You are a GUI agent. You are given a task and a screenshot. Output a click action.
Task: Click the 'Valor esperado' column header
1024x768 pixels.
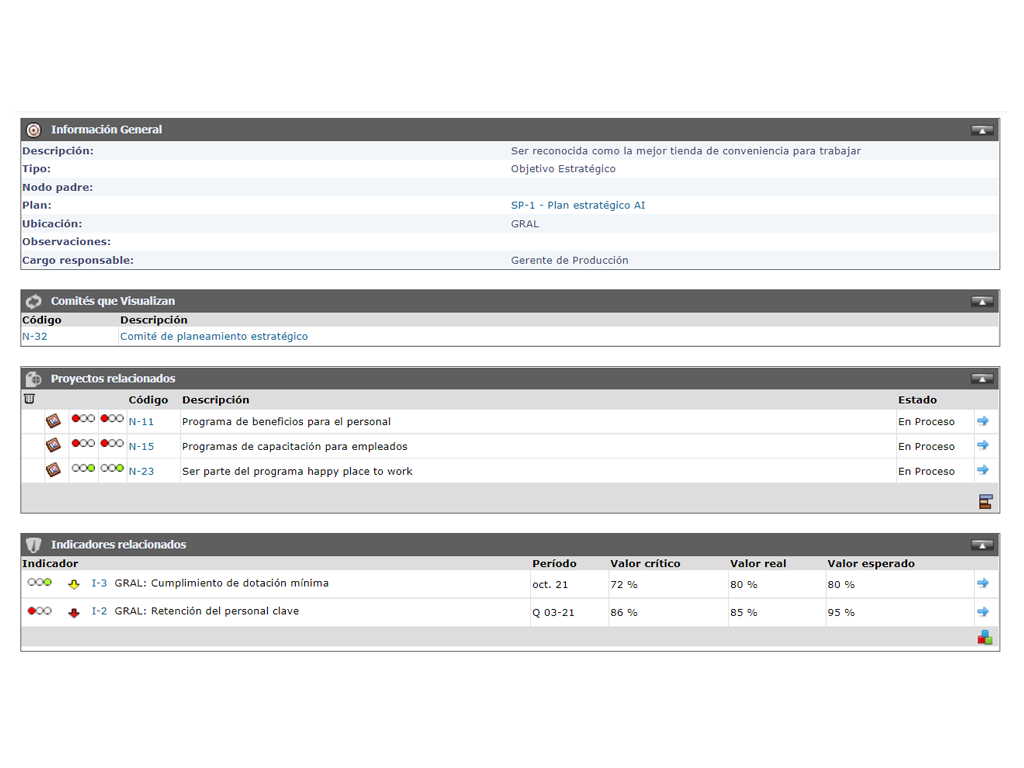tap(871, 564)
